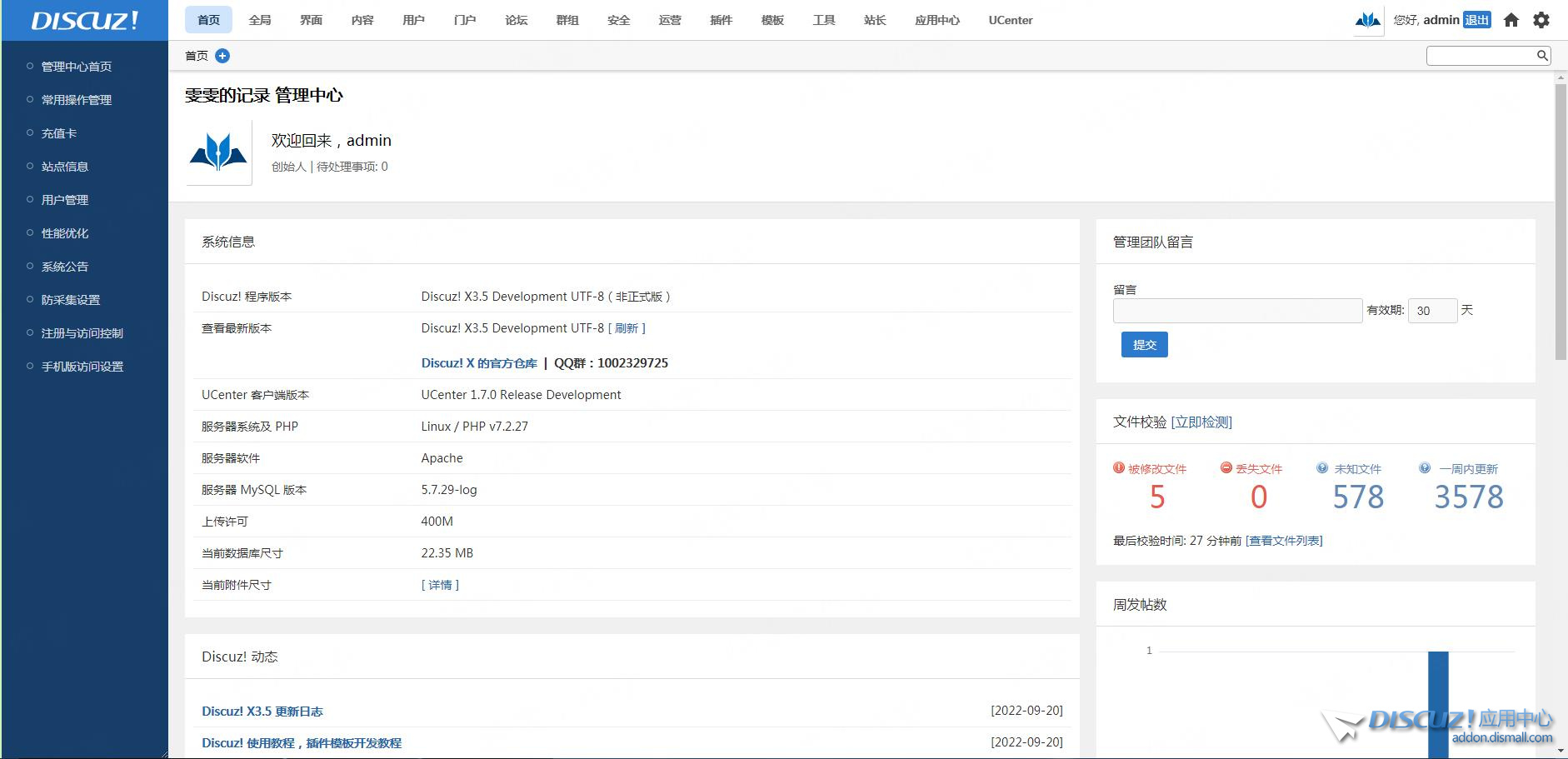
Task: Open 充值卡 in sidebar
Action: tap(59, 133)
